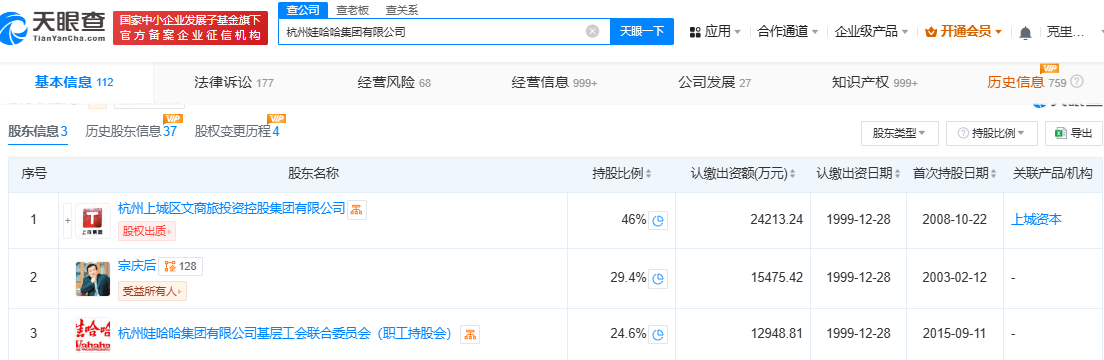
Task: Clear the search box with the X icon
Action: coord(593,31)
